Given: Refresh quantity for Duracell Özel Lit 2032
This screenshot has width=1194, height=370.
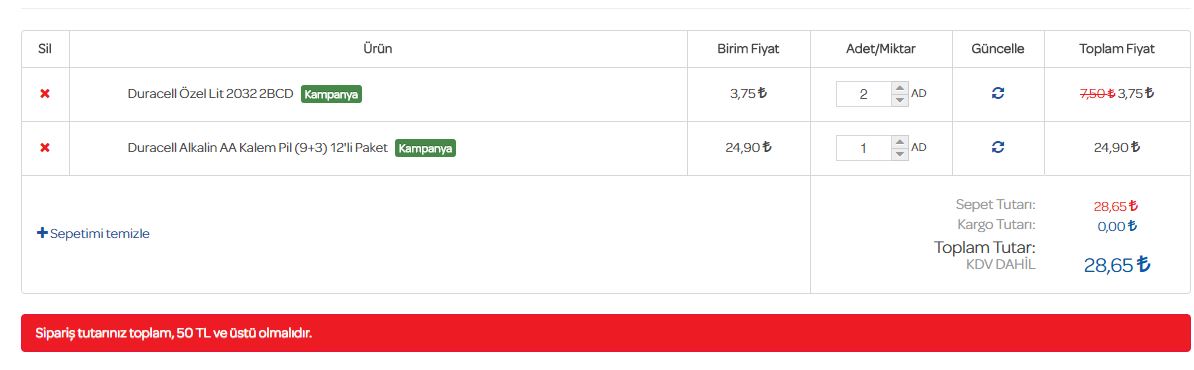Looking at the screenshot, I should [998, 94].
